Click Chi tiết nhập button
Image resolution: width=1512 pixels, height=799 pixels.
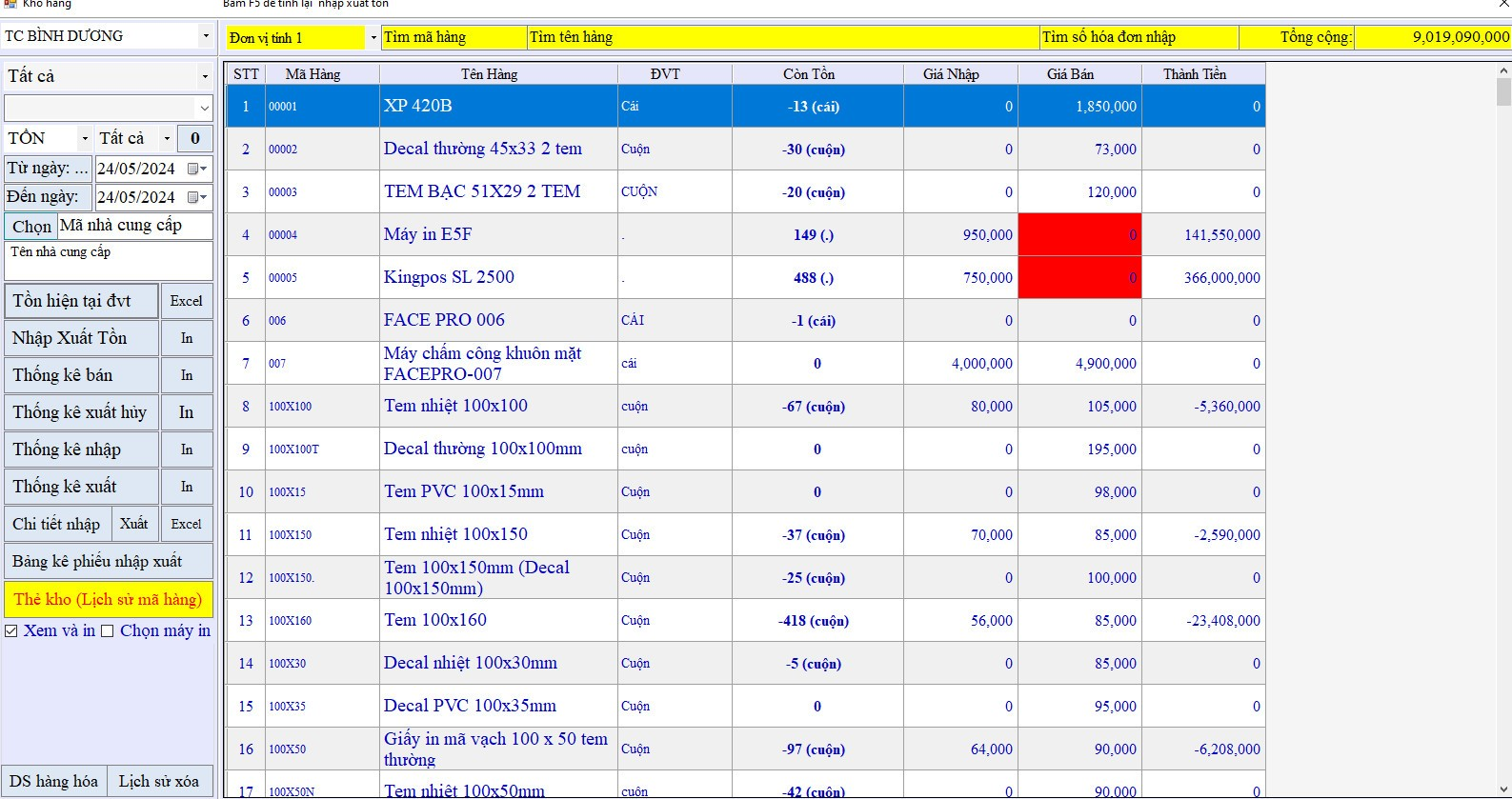57,524
